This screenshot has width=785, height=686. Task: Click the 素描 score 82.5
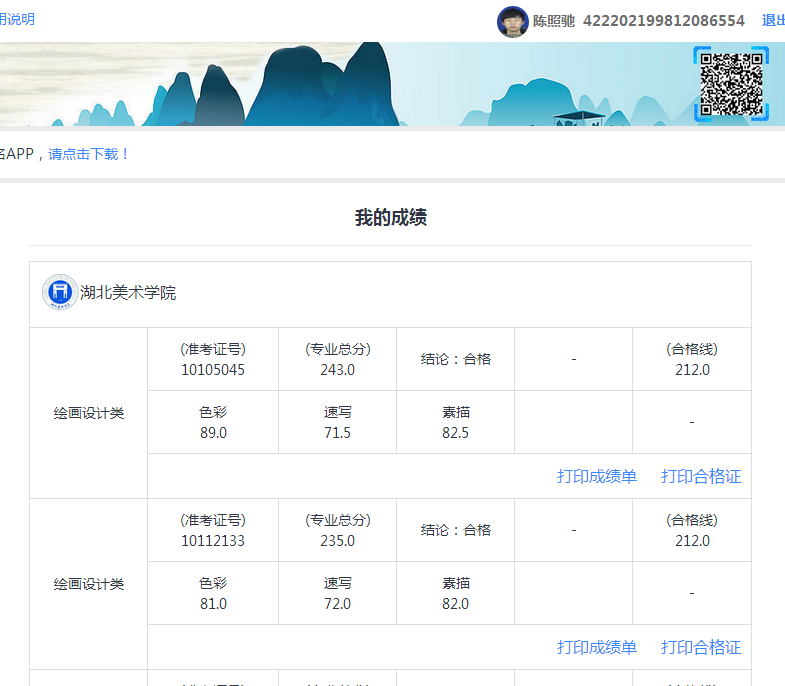pyautogui.click(x=455, y=433)
